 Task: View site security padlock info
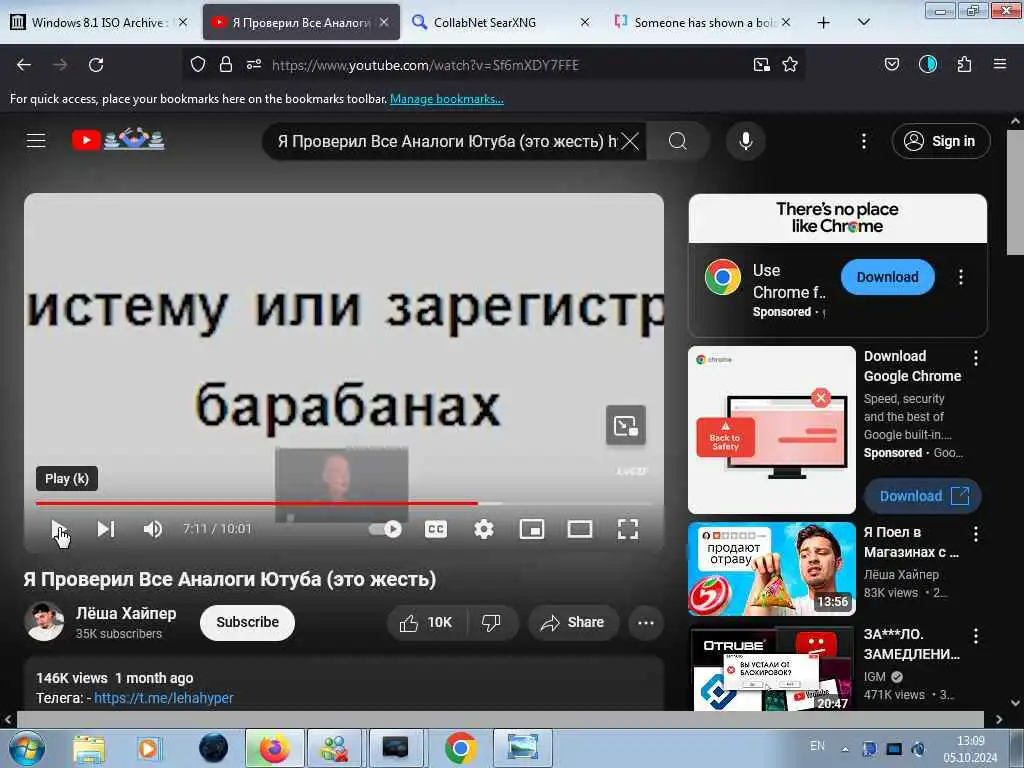coord(226,64)
